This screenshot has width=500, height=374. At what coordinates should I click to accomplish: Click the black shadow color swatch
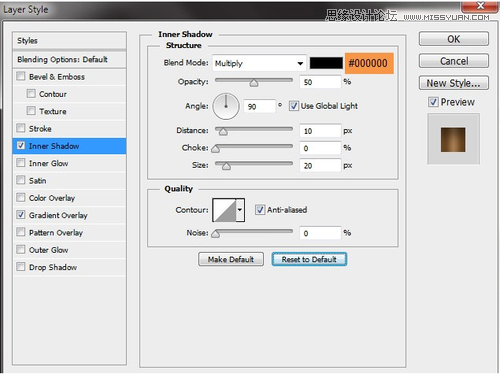326,63
